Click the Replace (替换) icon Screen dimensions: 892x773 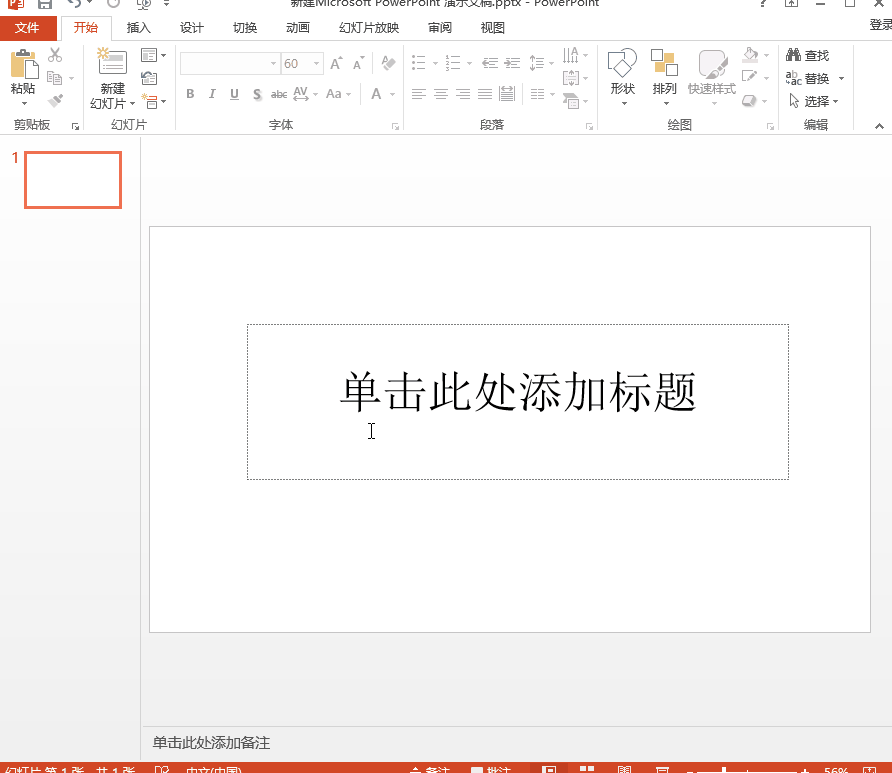click(x=807, y=78)
